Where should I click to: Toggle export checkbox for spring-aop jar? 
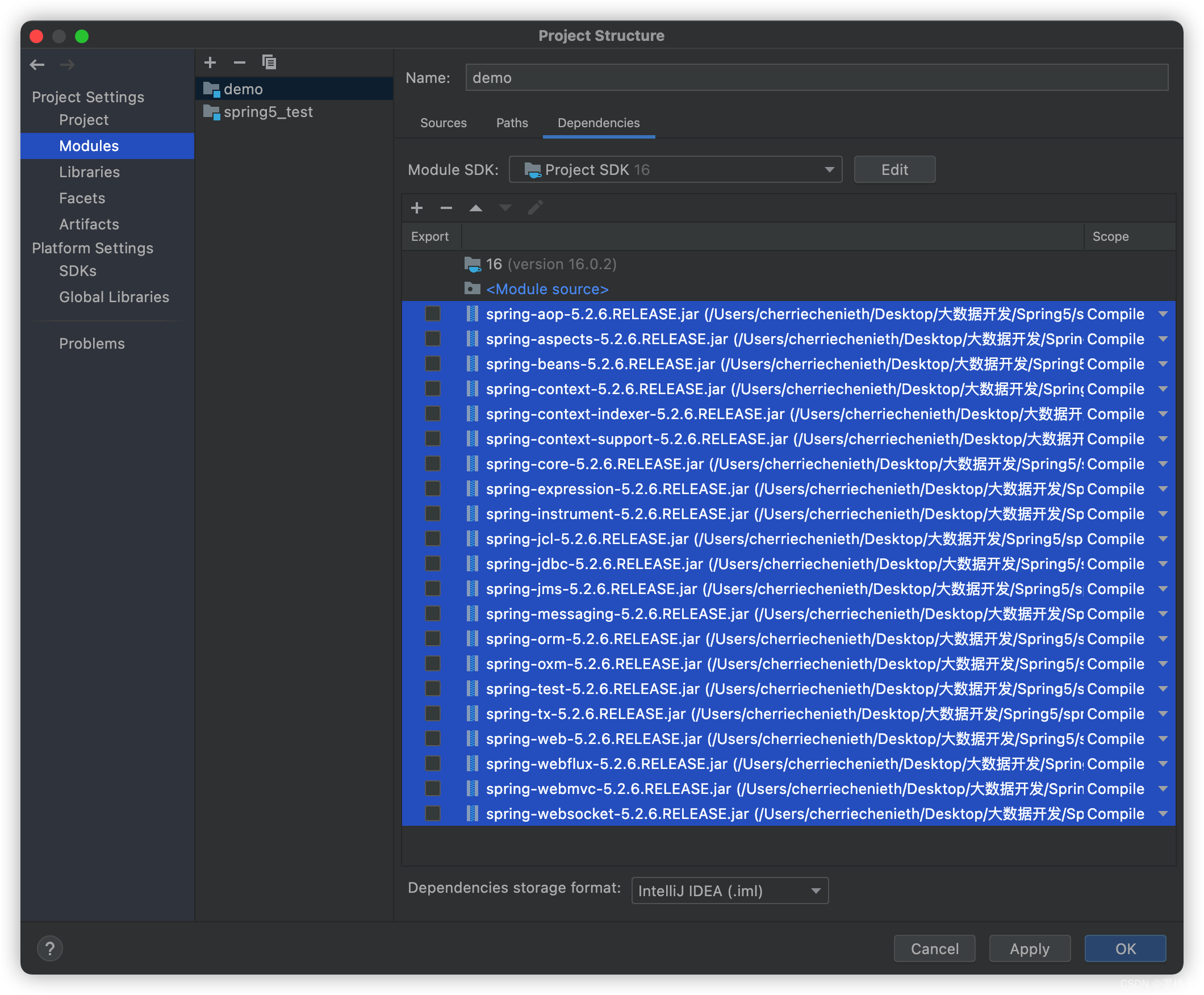tap(433, 313)
